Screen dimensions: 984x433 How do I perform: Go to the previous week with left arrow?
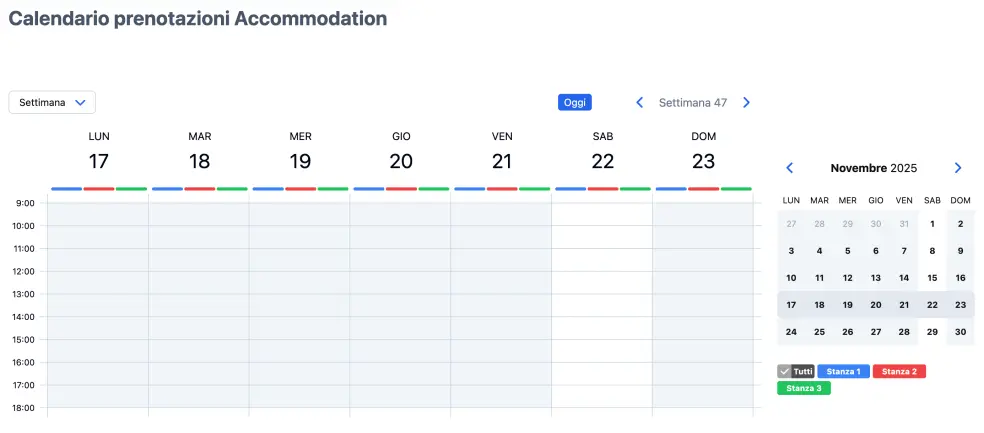[640, 102]
